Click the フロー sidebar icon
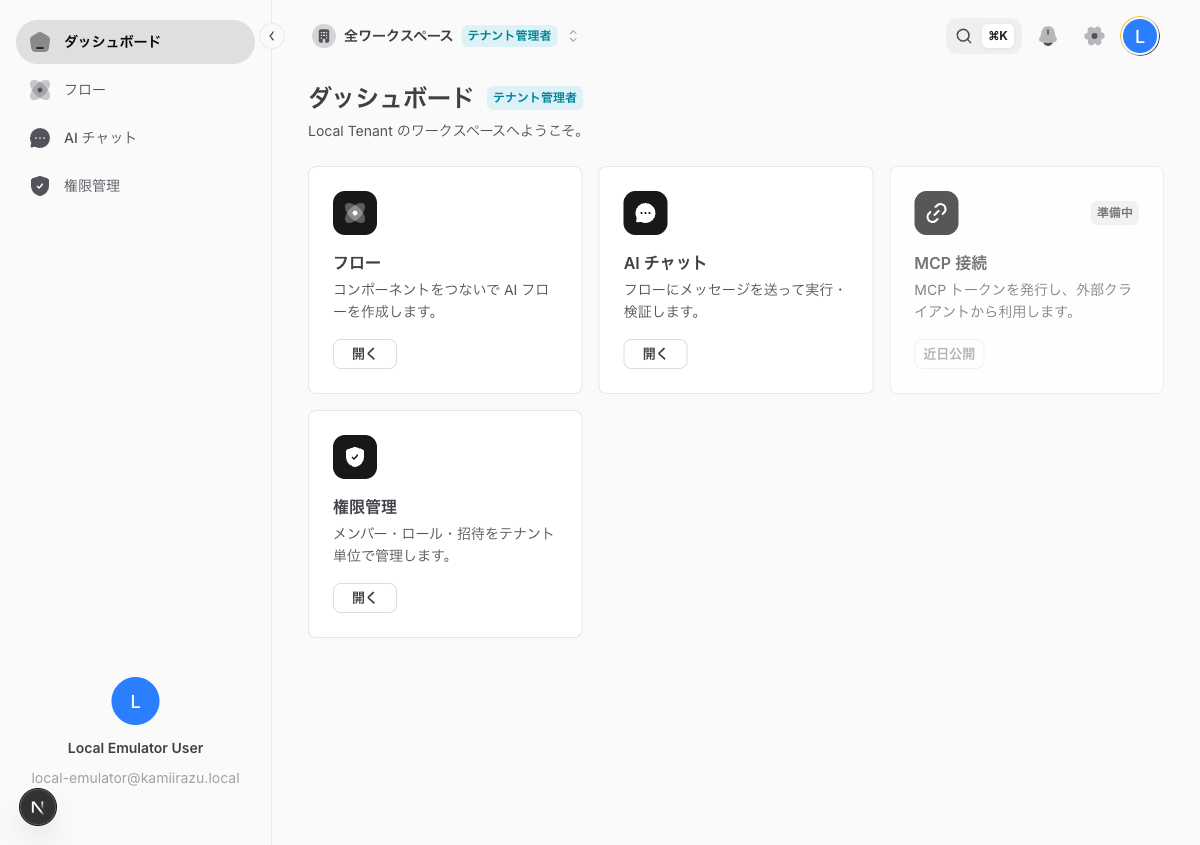Image resolution: width=1200 pixels, height=845 pixels. point(40,90)
